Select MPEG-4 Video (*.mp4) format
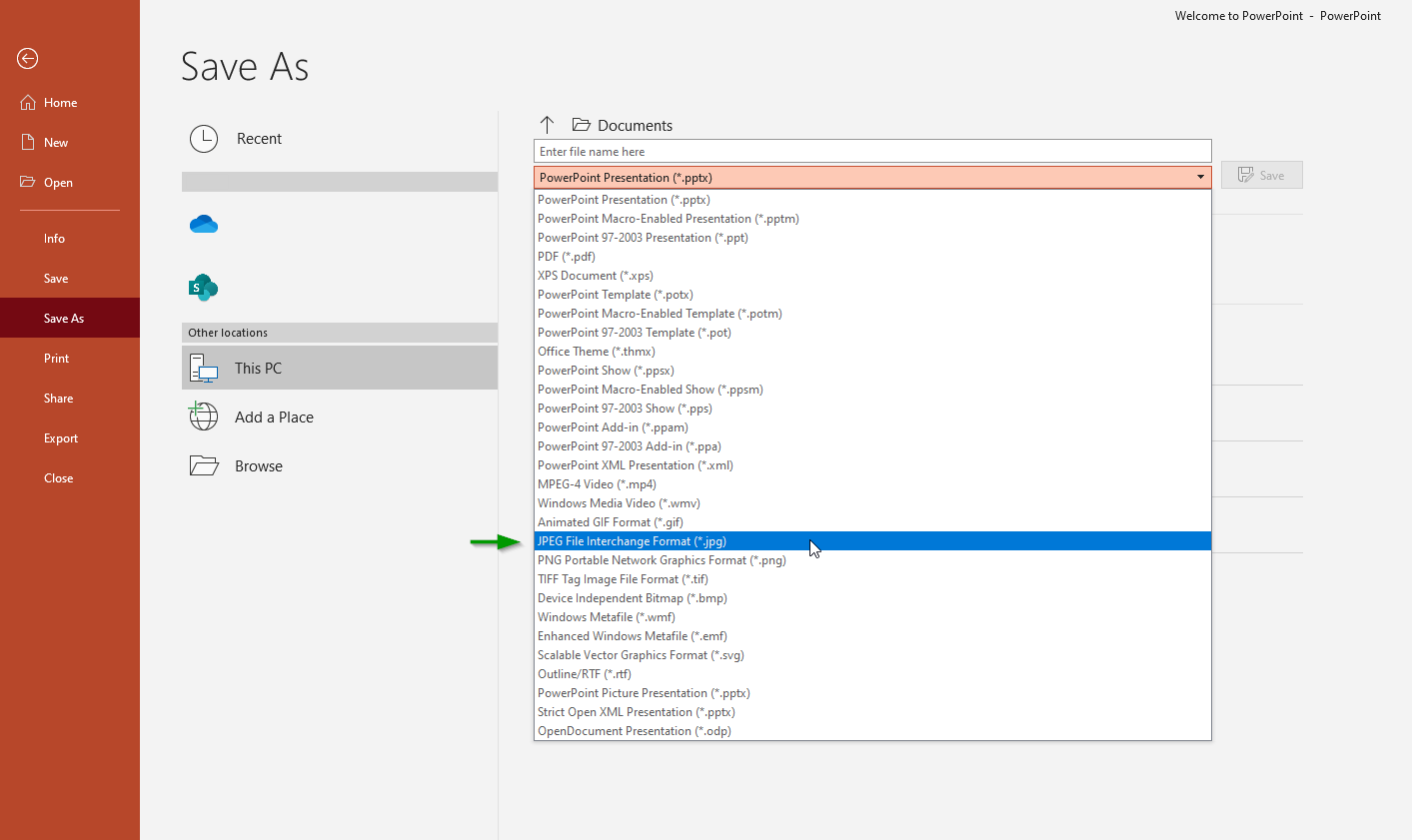This screenshot has height=840, width=1412. click(872, 484)
